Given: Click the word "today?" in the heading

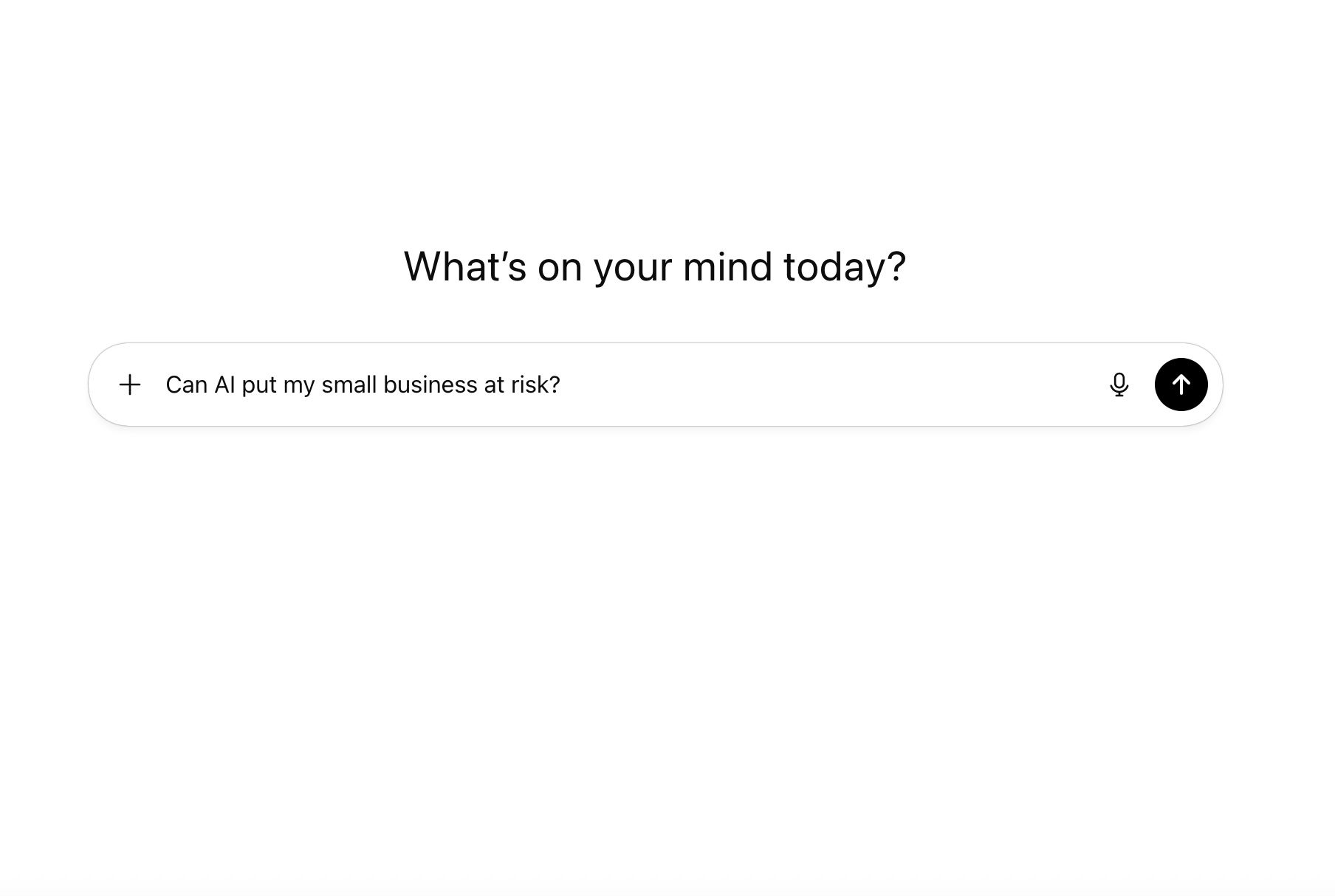Looking at the screenshot, I should [x=844, y=266].
